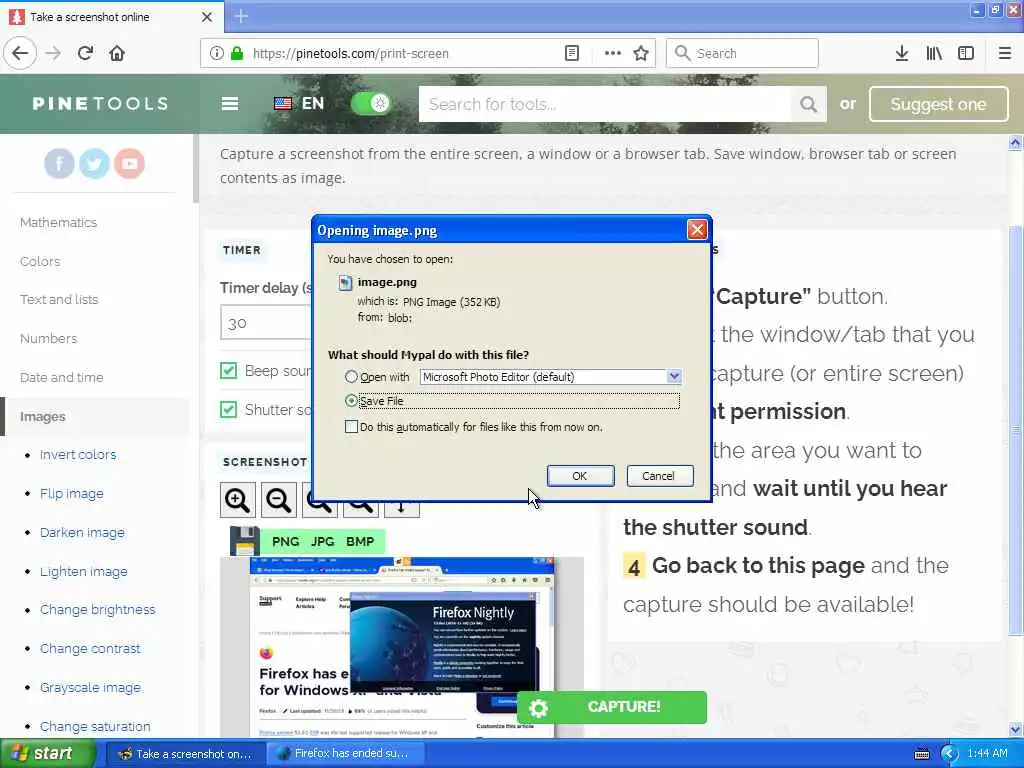
Task: Open the Grayscale image tool link
Action: [x=90, y=687]
